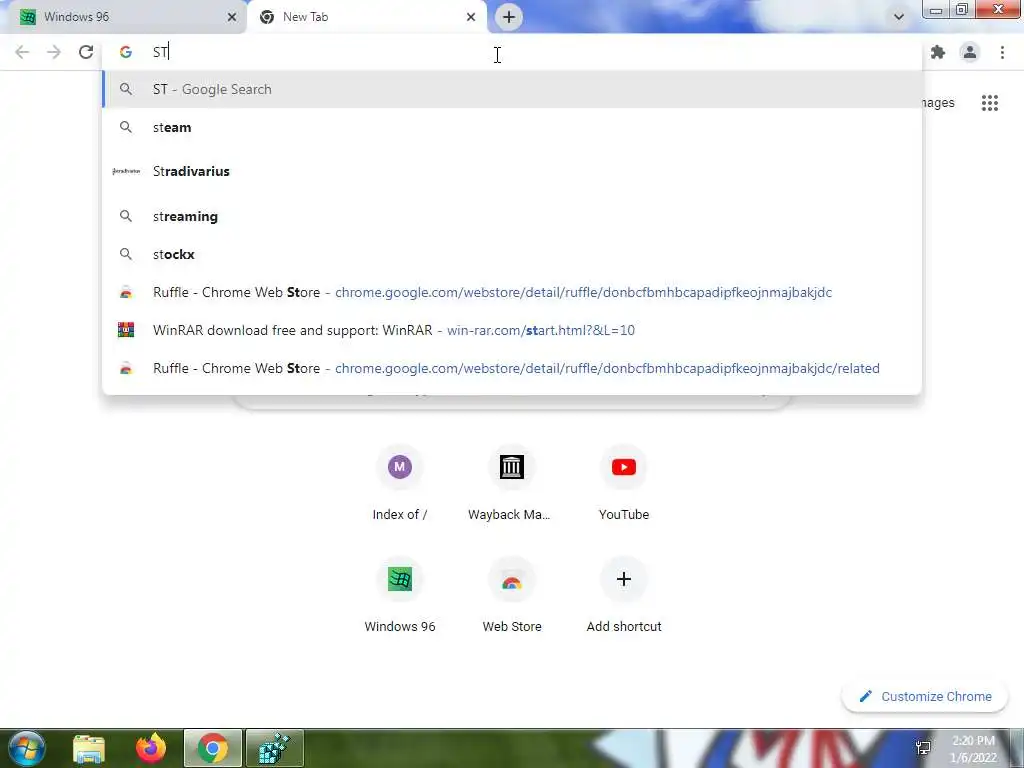Viewport: 1024px width, 768px height.
Task: Add a new shortcut with plus tile
Action: coord(624,596)
